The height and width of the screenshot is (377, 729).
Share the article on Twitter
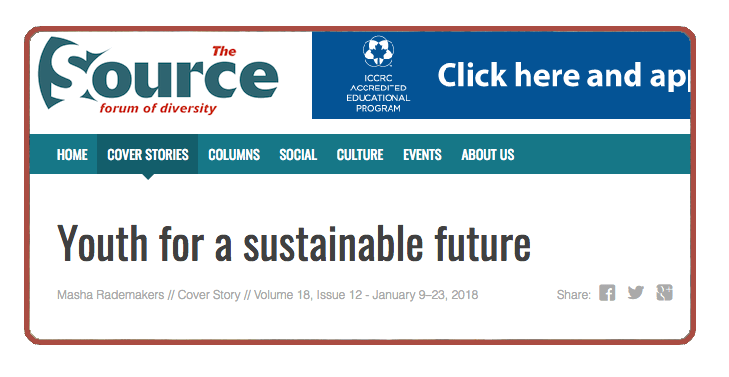(x=636, y=293)
